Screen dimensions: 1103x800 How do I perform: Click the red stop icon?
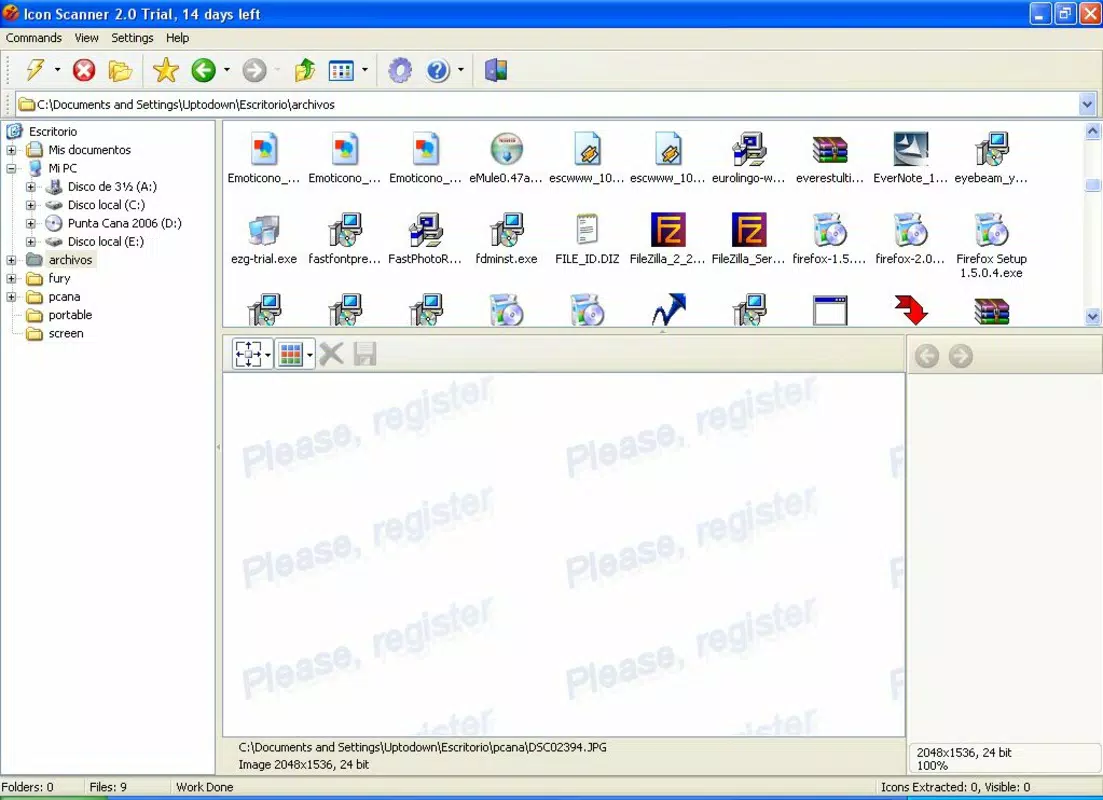click(84, 70)
